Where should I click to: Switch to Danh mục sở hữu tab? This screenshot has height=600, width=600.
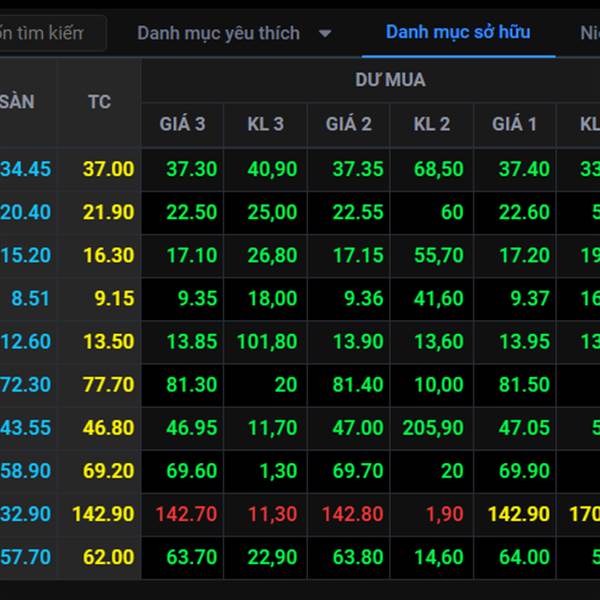458,33
